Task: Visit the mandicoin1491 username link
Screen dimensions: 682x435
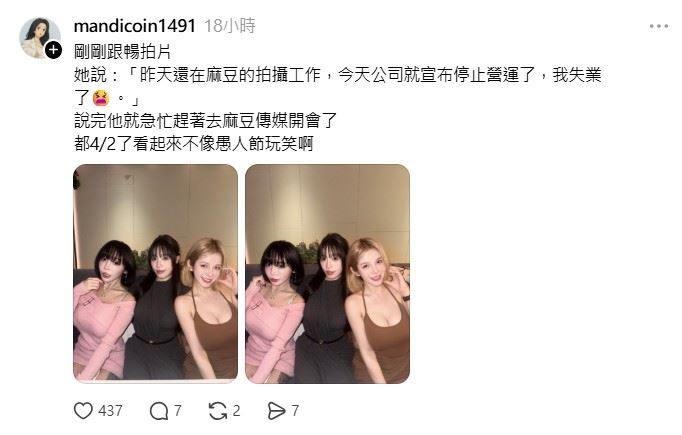Action: (x=135, y=26)
